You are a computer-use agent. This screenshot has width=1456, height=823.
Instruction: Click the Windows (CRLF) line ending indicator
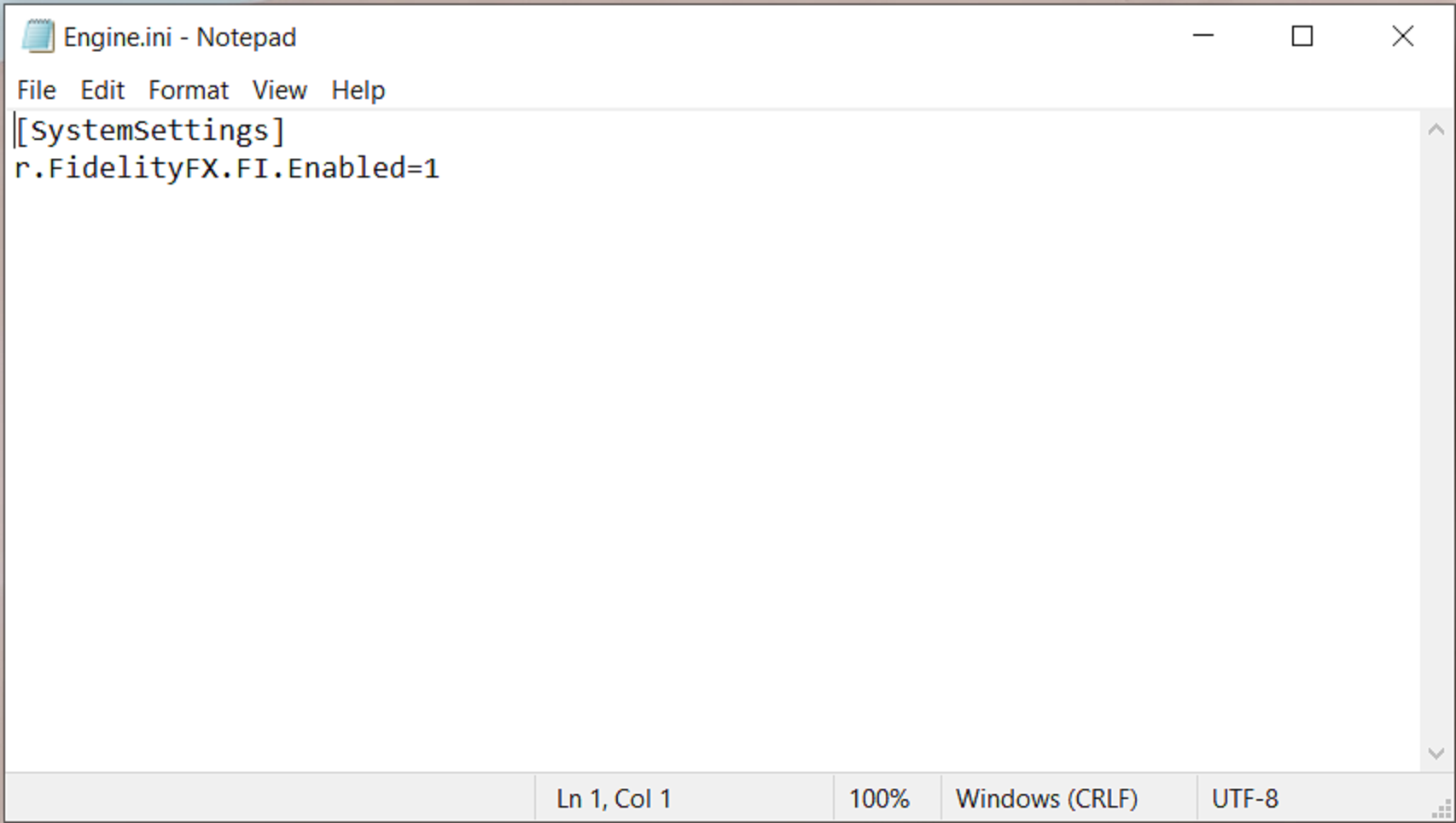1046,799
